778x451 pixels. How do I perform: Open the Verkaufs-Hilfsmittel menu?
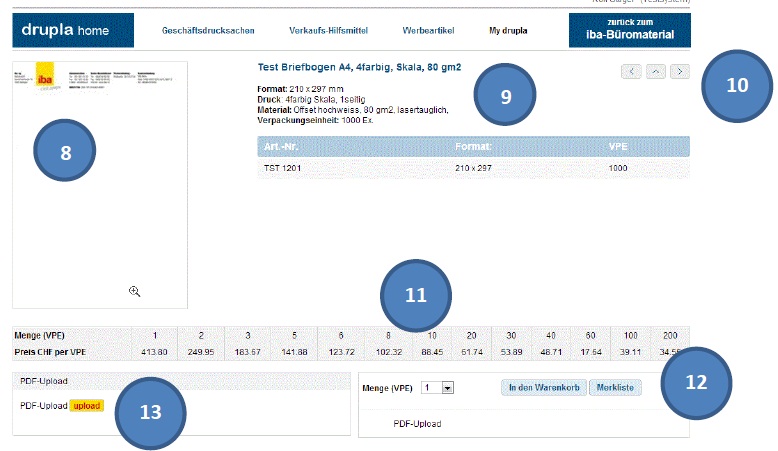tap(328, 31)
